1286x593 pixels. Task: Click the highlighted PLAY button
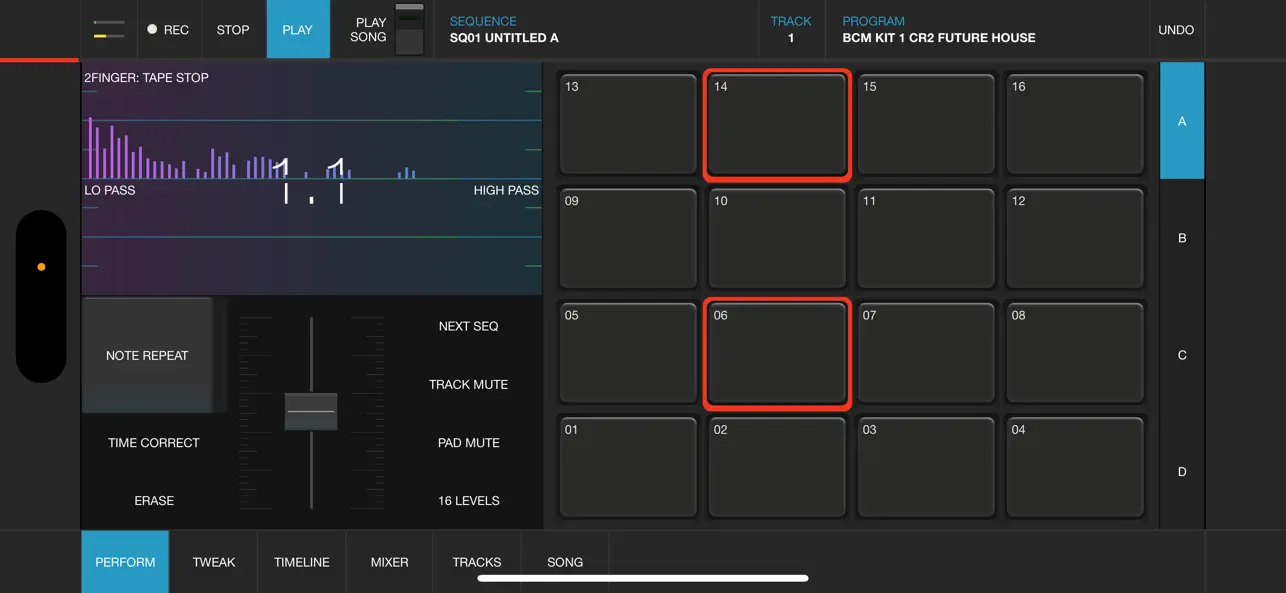click(298, 29)
